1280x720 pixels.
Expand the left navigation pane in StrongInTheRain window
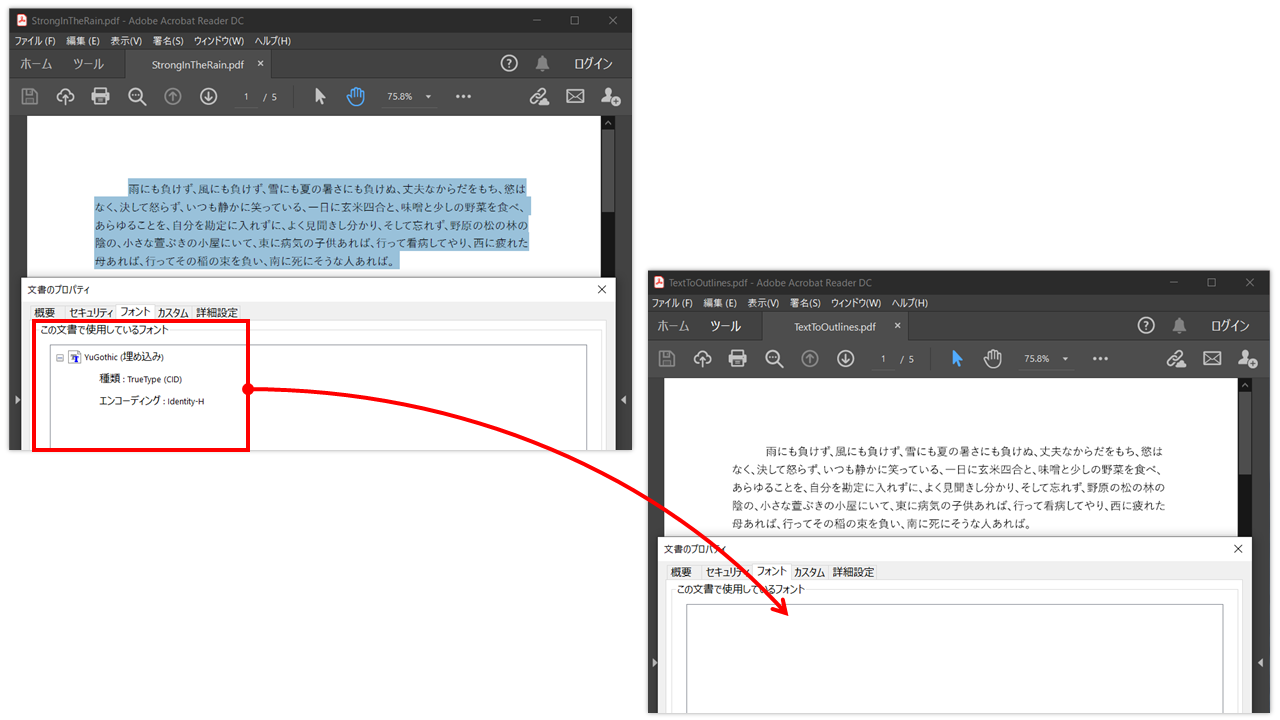click(x=17, y=400)
